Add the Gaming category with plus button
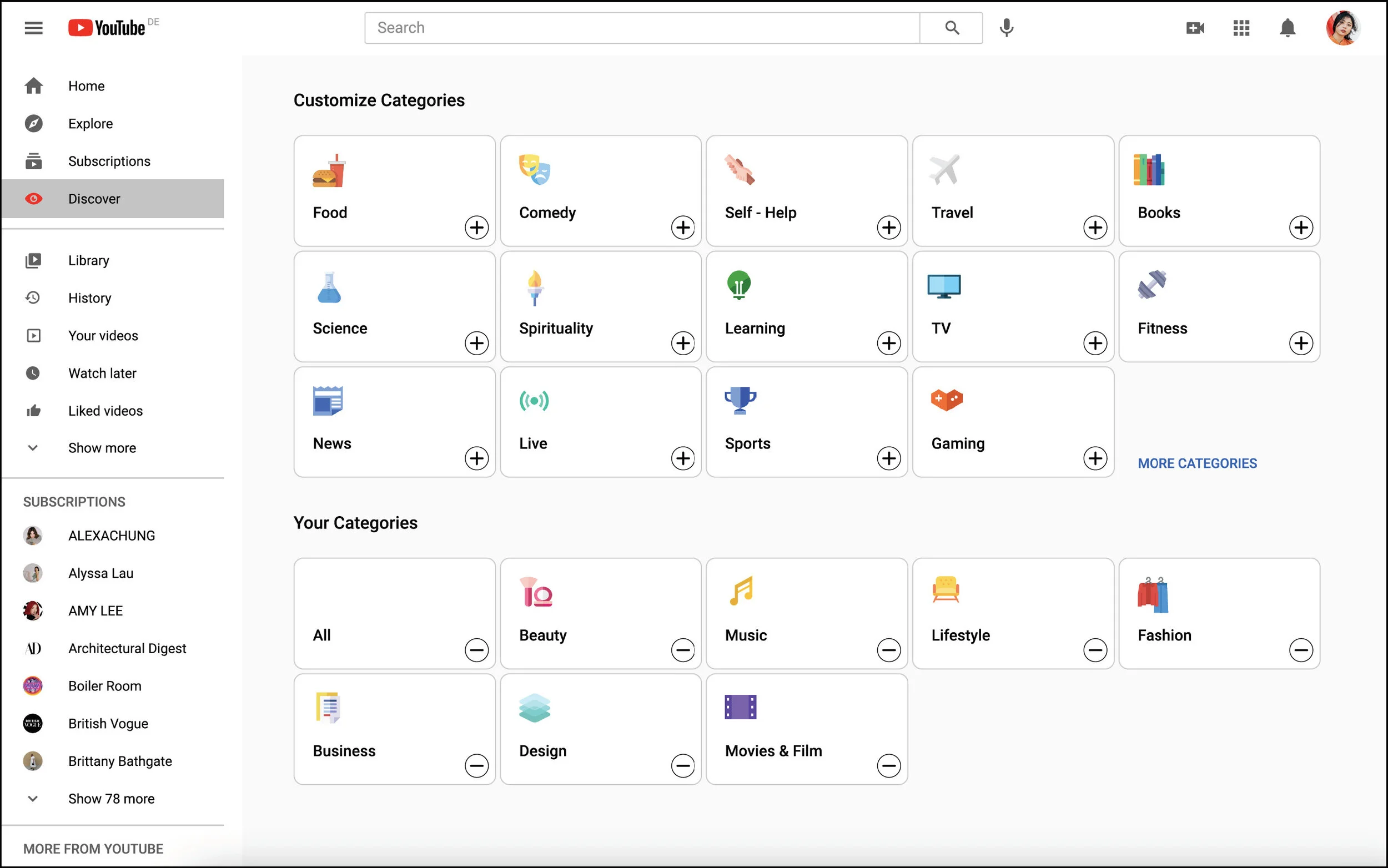This screenshot has width=1388, height=868. (1094, 458)
